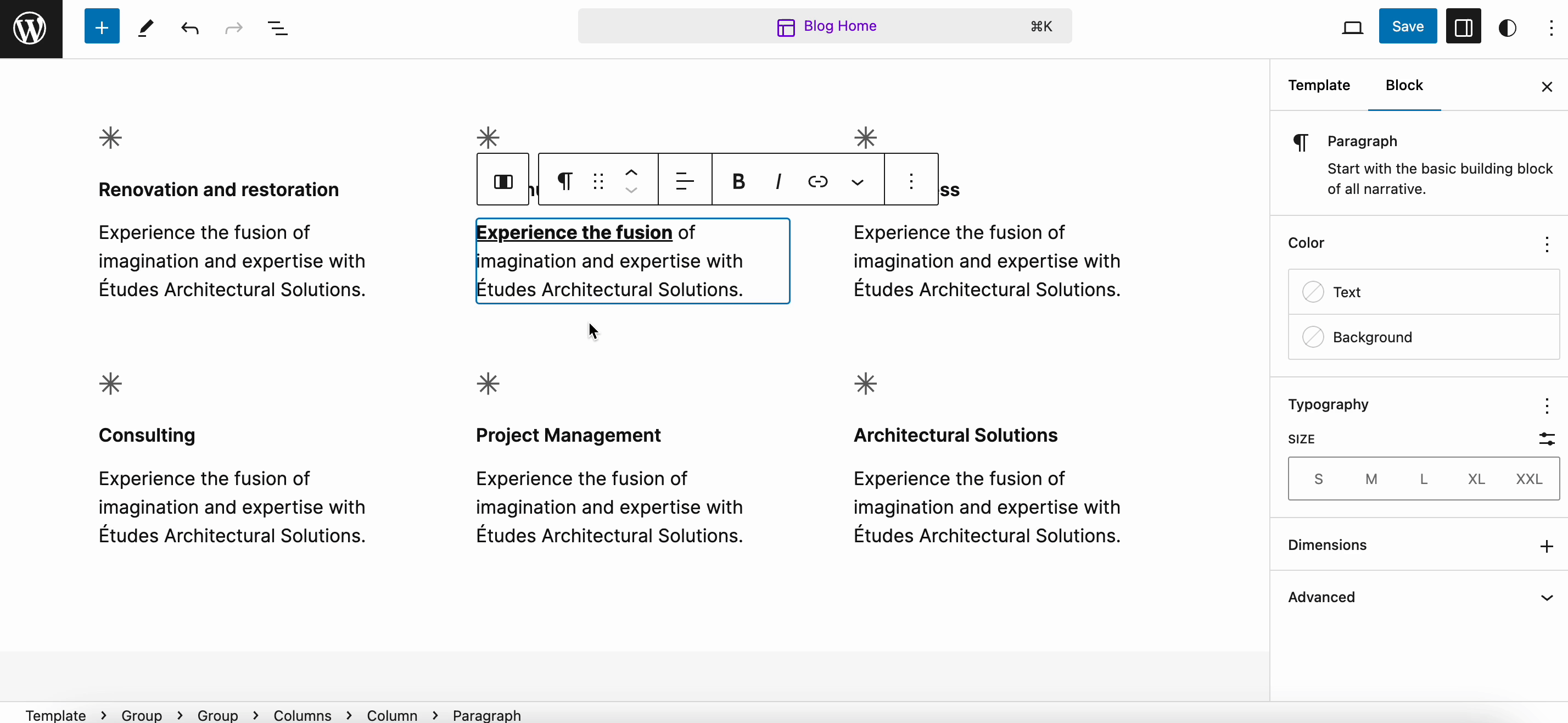The height and width of the screenshot is (723, 1568).
Task: Select the Block tab
Action: [1404, 85]
